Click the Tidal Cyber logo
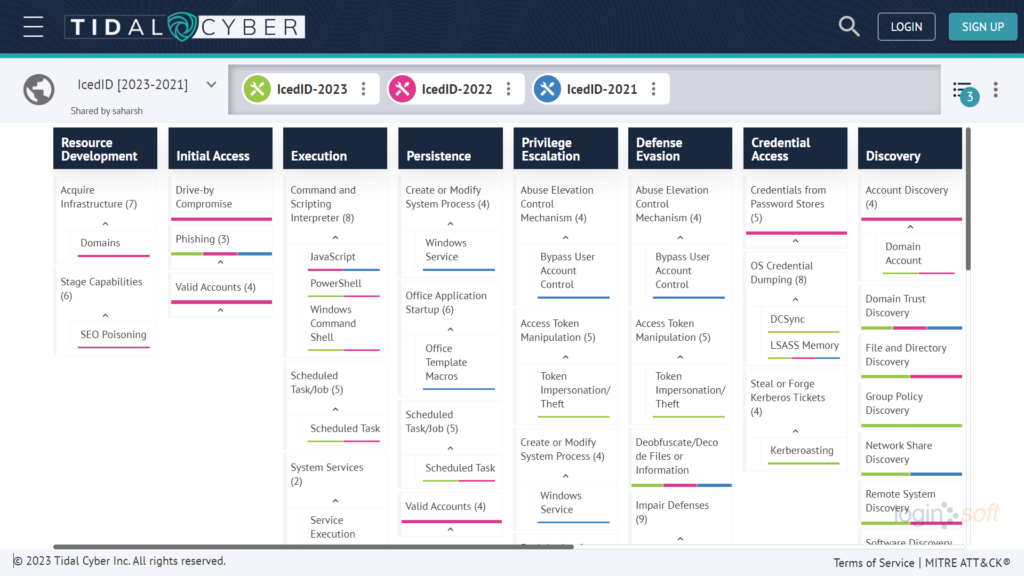Viewport: 1024px width, 576px height. [185, 27]
